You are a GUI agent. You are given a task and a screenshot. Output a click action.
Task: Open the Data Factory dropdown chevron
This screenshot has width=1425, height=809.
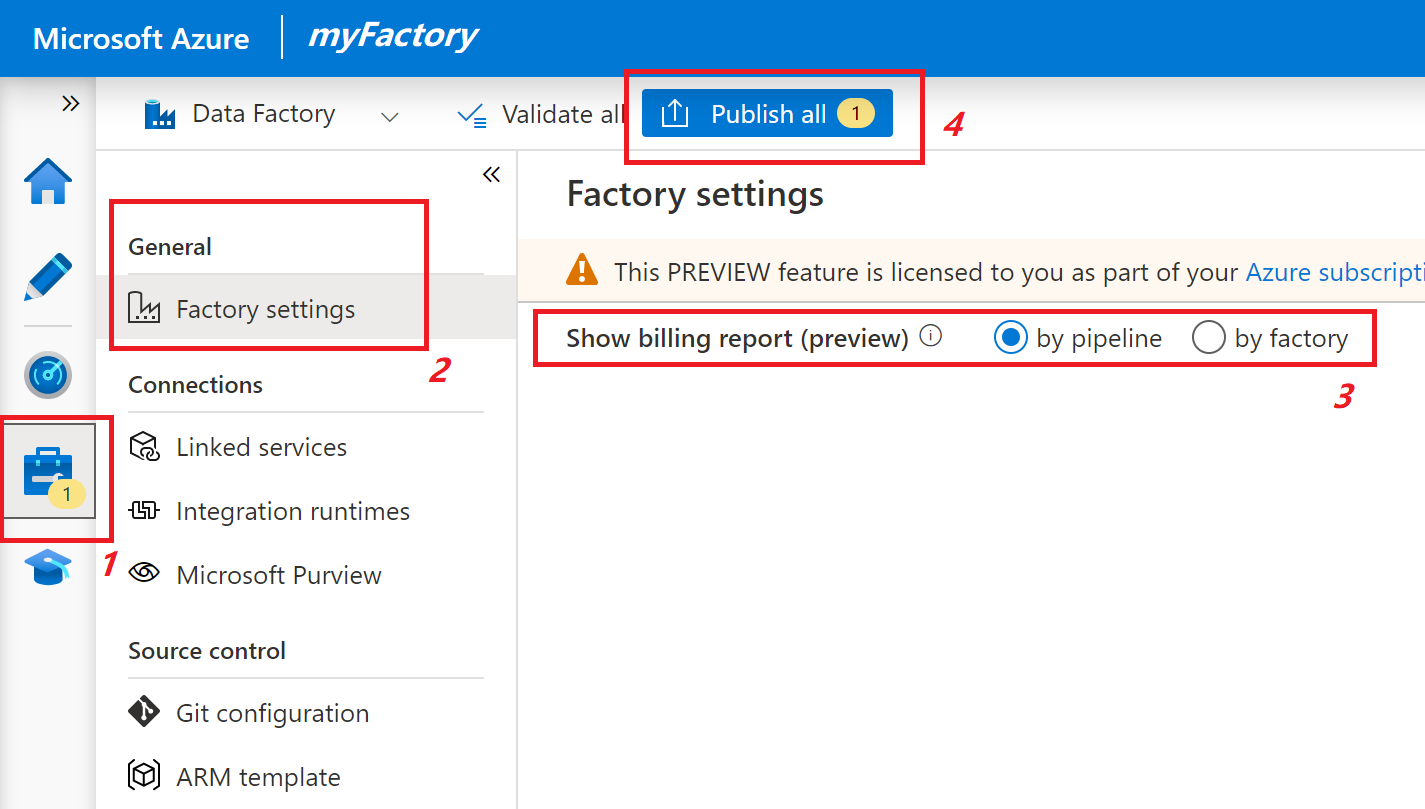pos(389,115)
